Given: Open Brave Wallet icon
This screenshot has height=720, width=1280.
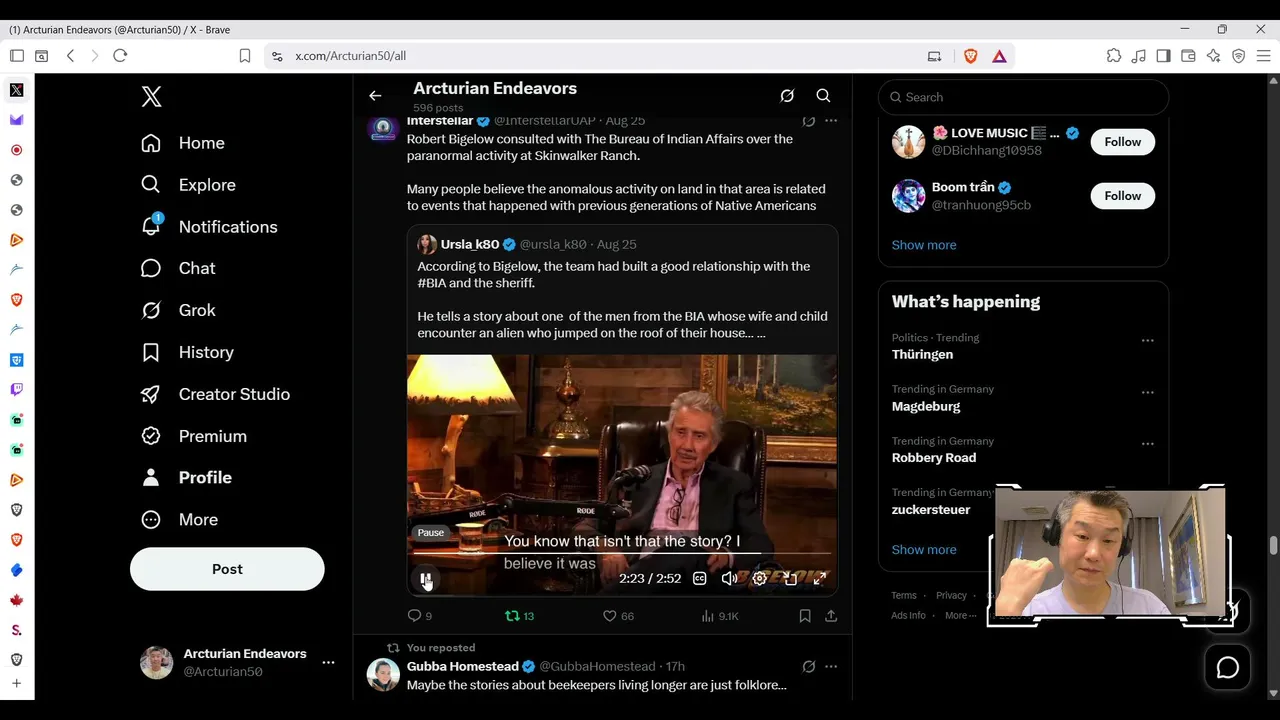Looking at the screenshot, I should point(1189,56).
